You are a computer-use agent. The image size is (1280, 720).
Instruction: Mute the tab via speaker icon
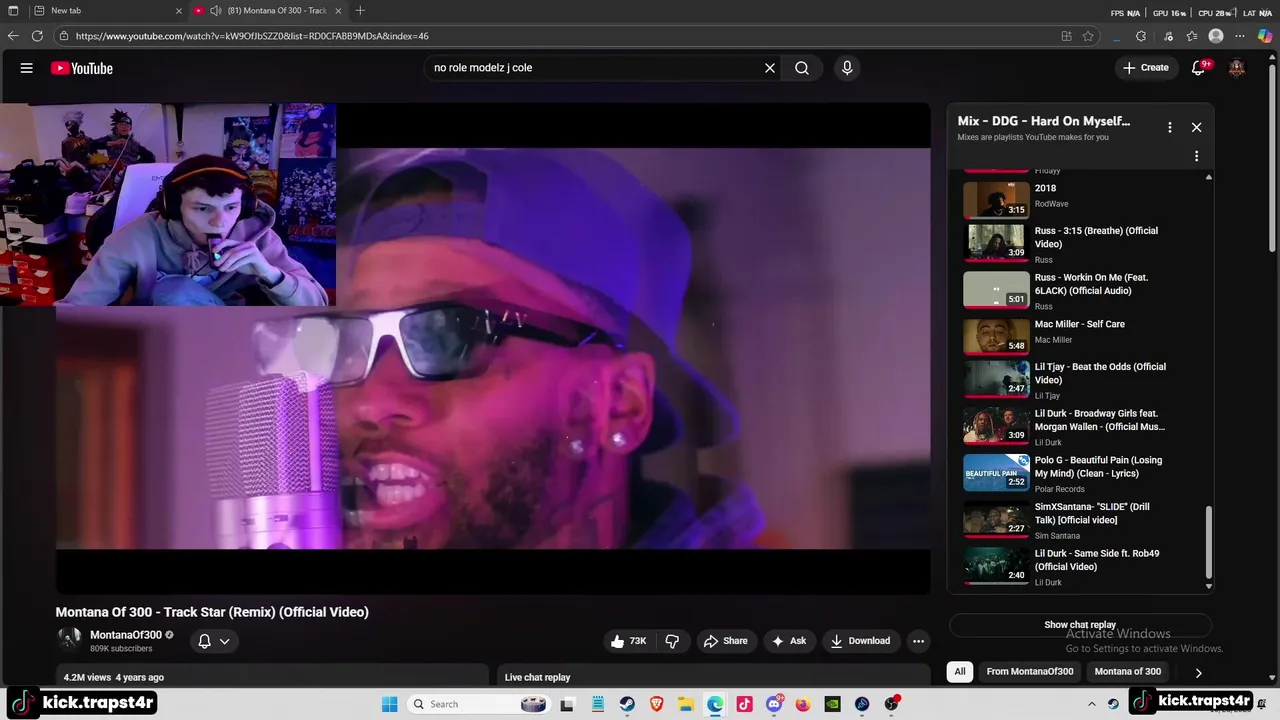(x=215, y=11)
